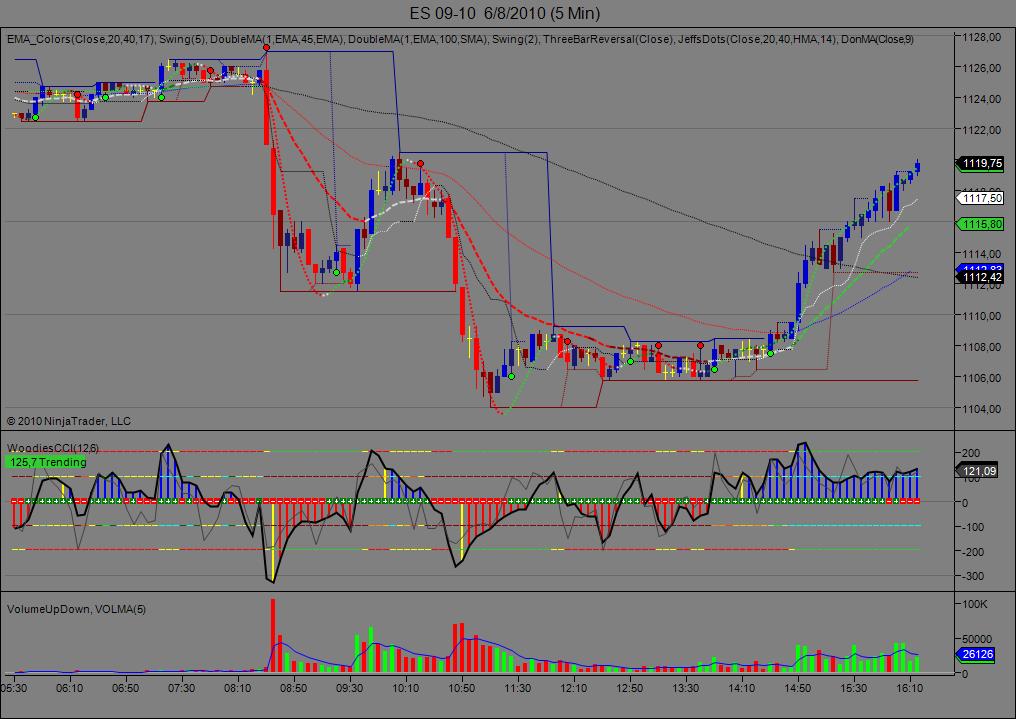The height and width of the screenshot is (719, 1016).
Task: Click the 11:30 time axis label
Action: click(x=518, y=688)
